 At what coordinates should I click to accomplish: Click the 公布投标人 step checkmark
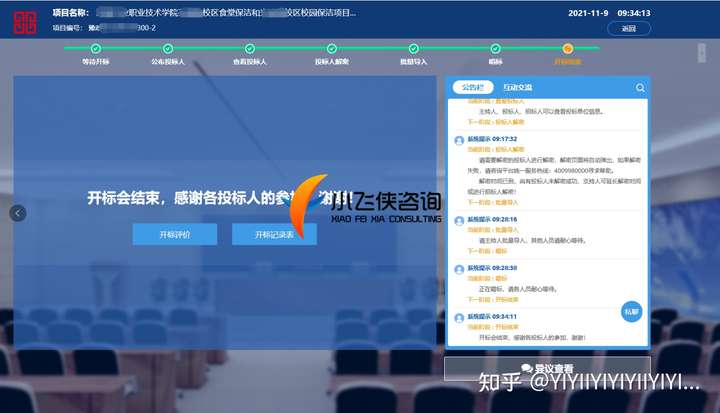[x=168, y=49]
